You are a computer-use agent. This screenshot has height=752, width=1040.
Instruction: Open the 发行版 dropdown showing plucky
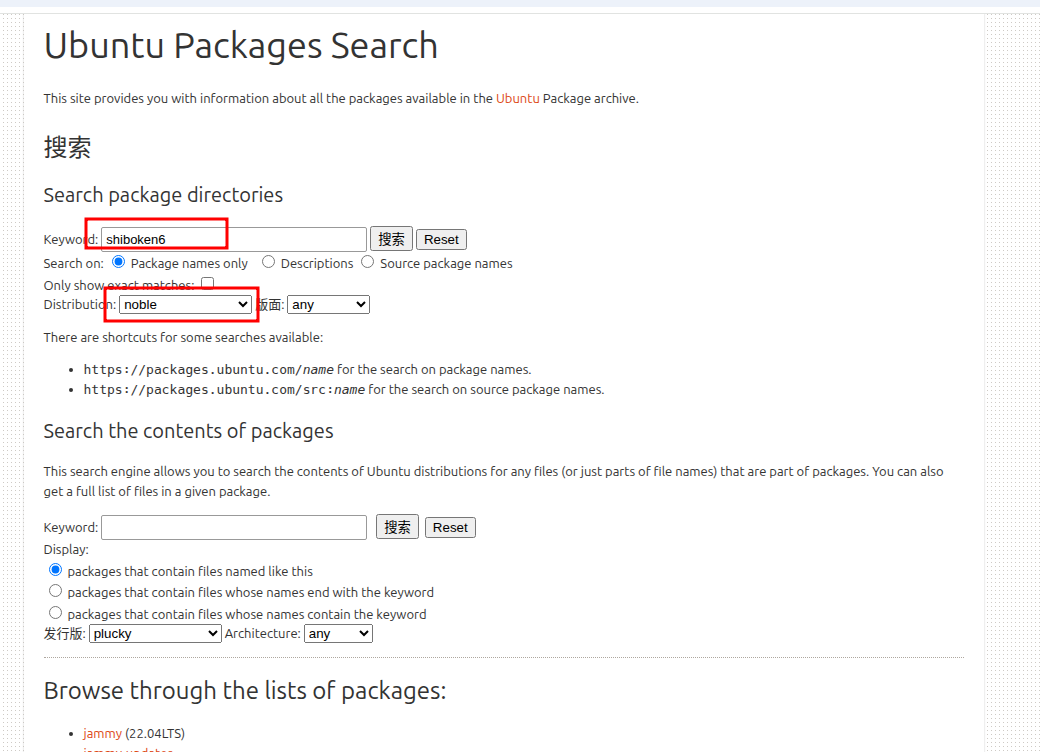pos(155,633)
